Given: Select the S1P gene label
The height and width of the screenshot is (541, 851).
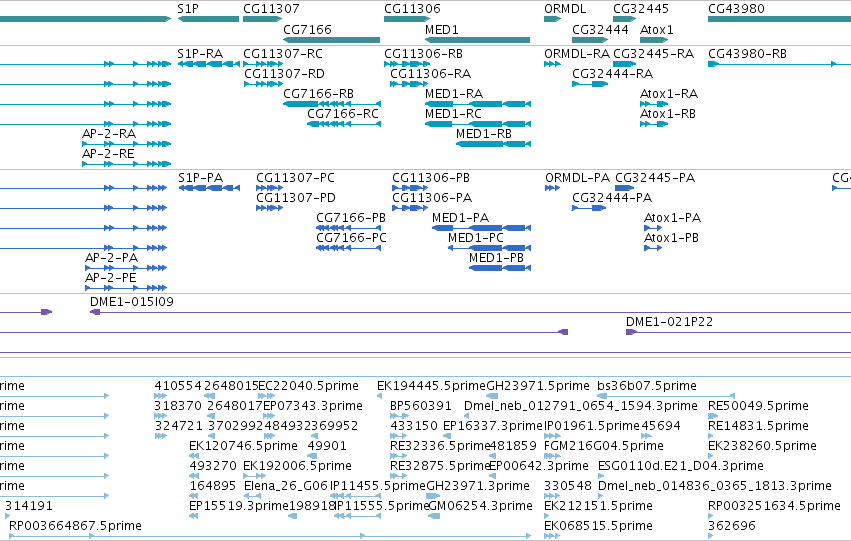Looking at the screenshot, I should click(188, 9).
